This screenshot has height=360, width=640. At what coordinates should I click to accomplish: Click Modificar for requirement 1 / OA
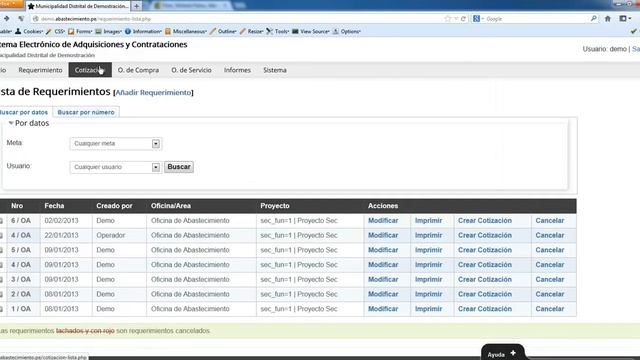pos(383,309)
